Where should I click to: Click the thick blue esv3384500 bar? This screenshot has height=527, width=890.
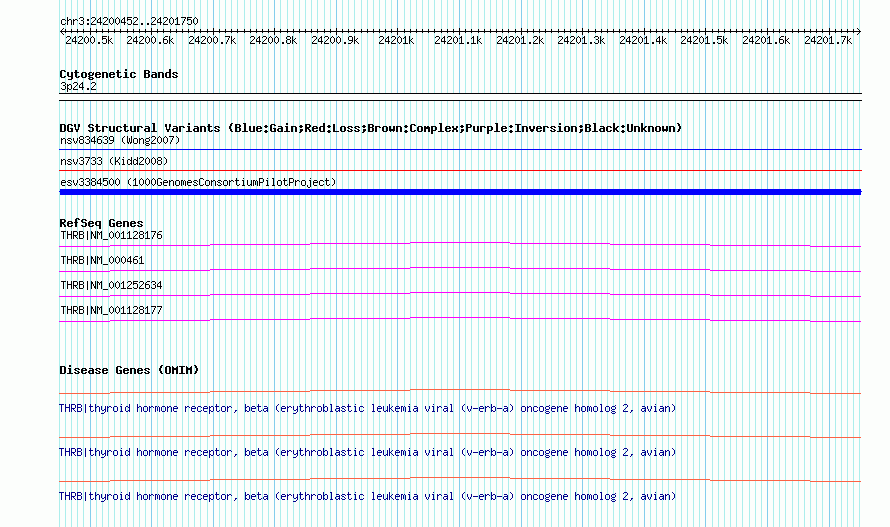[460, 192]
